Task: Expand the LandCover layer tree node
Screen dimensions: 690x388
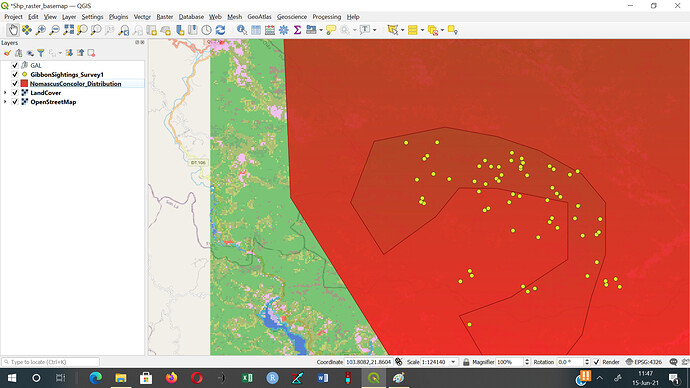Action: tap(5, 93)
